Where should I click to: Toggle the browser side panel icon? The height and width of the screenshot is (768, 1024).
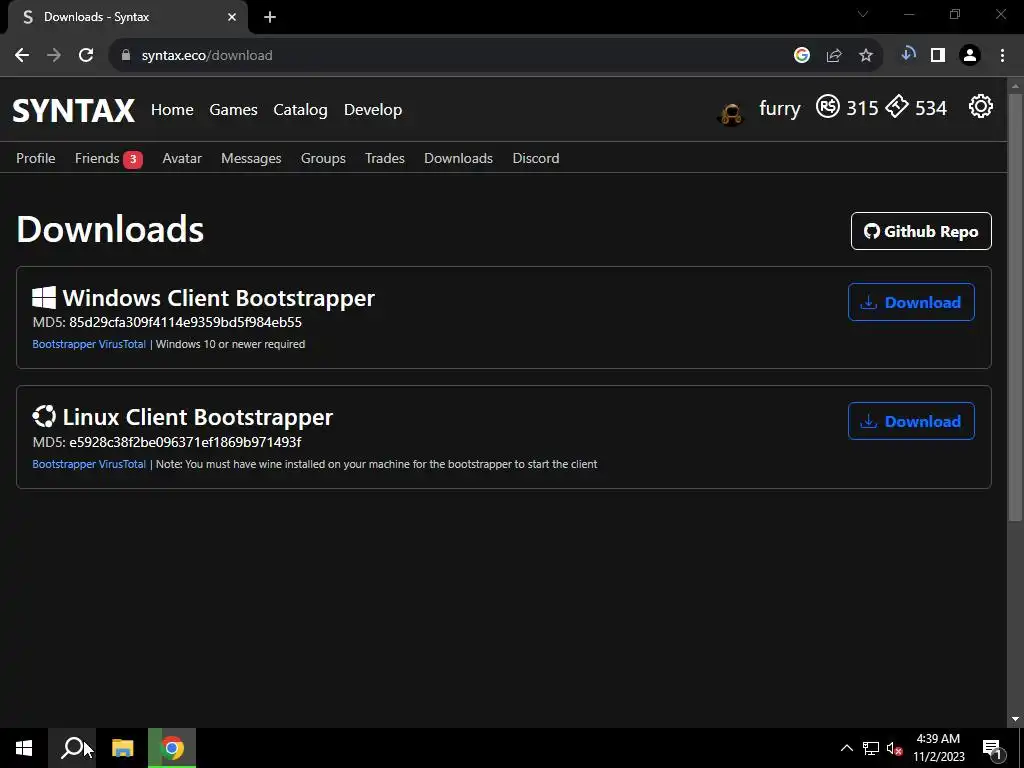[x=938, y=56]
